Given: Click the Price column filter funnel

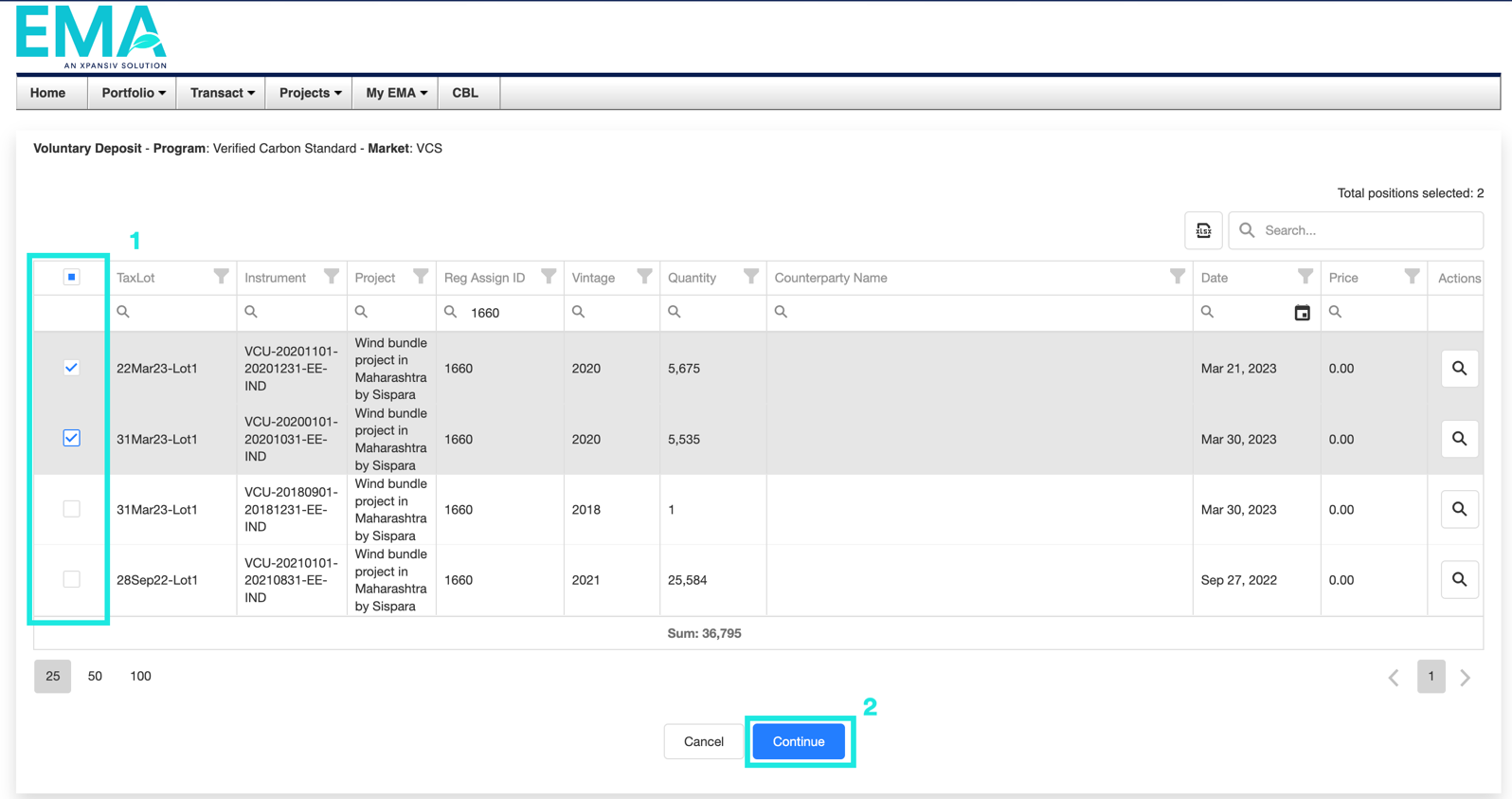Looking at the screenshot, I should (1412, 277).
